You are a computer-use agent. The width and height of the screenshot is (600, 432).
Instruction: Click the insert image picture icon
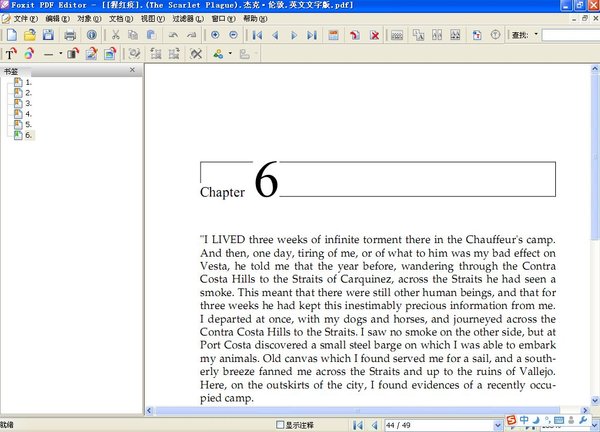point(110,54)
